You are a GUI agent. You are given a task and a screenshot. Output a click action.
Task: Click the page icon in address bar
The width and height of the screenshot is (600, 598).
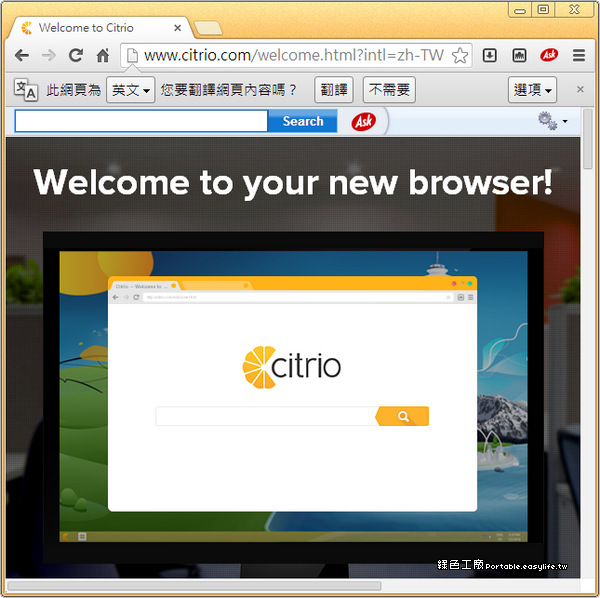click(132, 55)
